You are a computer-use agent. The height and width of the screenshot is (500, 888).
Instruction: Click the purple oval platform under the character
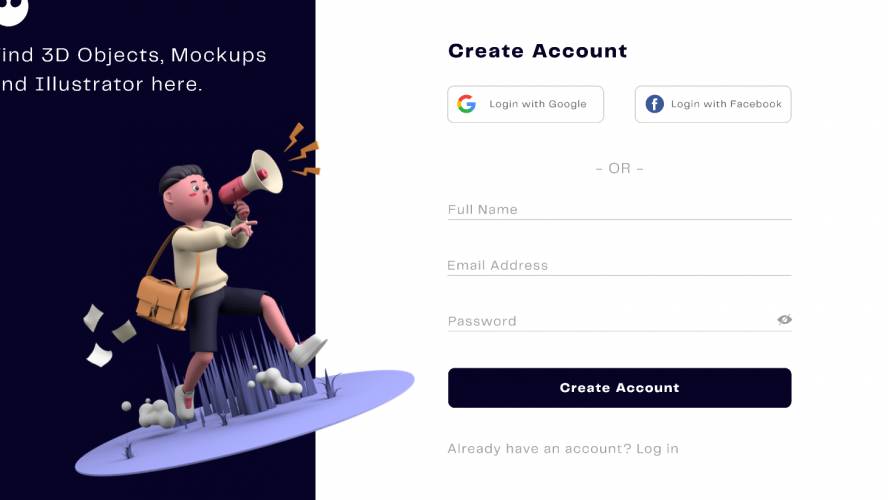(244, 422)
